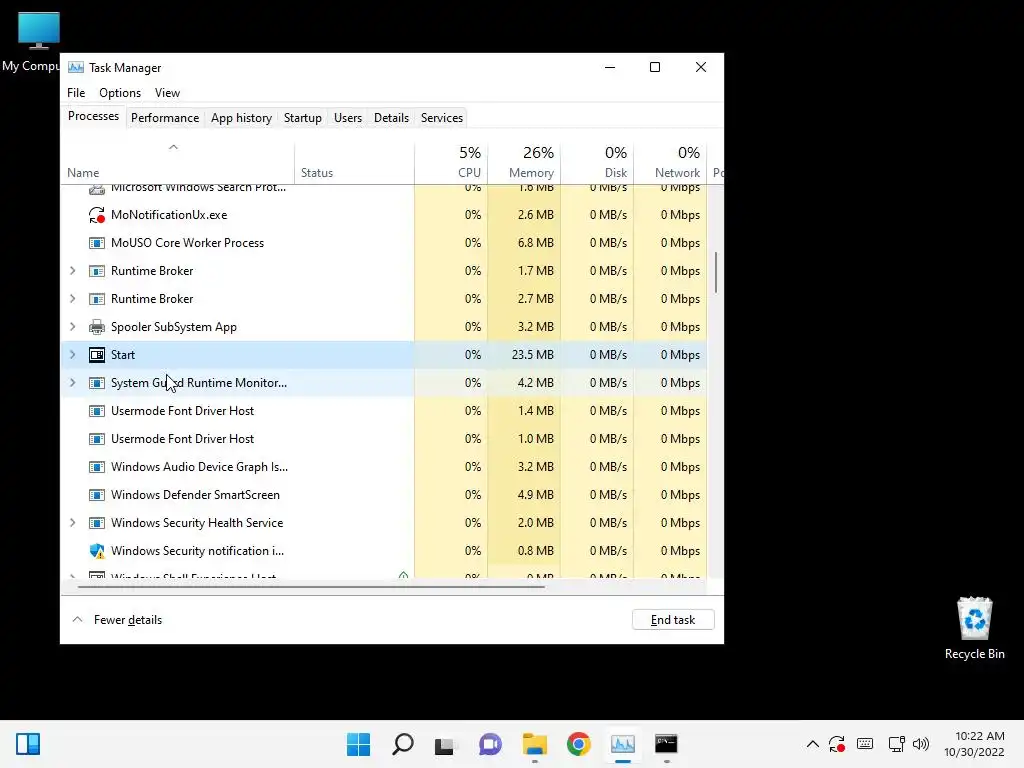Click the Task Manager taskbar icon
Image resolution: width=1024 pixels, height=768 pixels.
[623, 744]
